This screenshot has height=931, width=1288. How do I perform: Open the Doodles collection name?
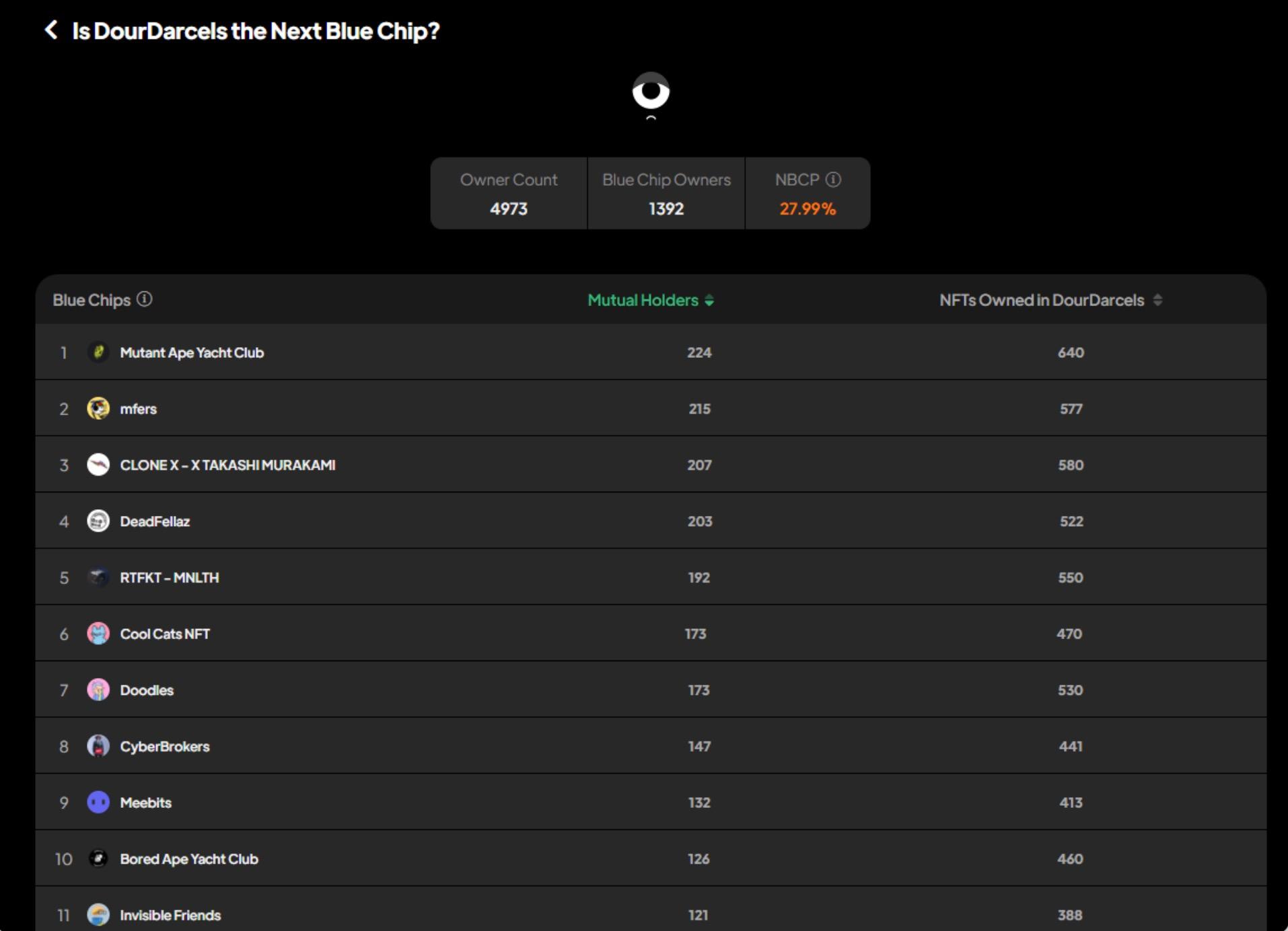tap(147, 690)
